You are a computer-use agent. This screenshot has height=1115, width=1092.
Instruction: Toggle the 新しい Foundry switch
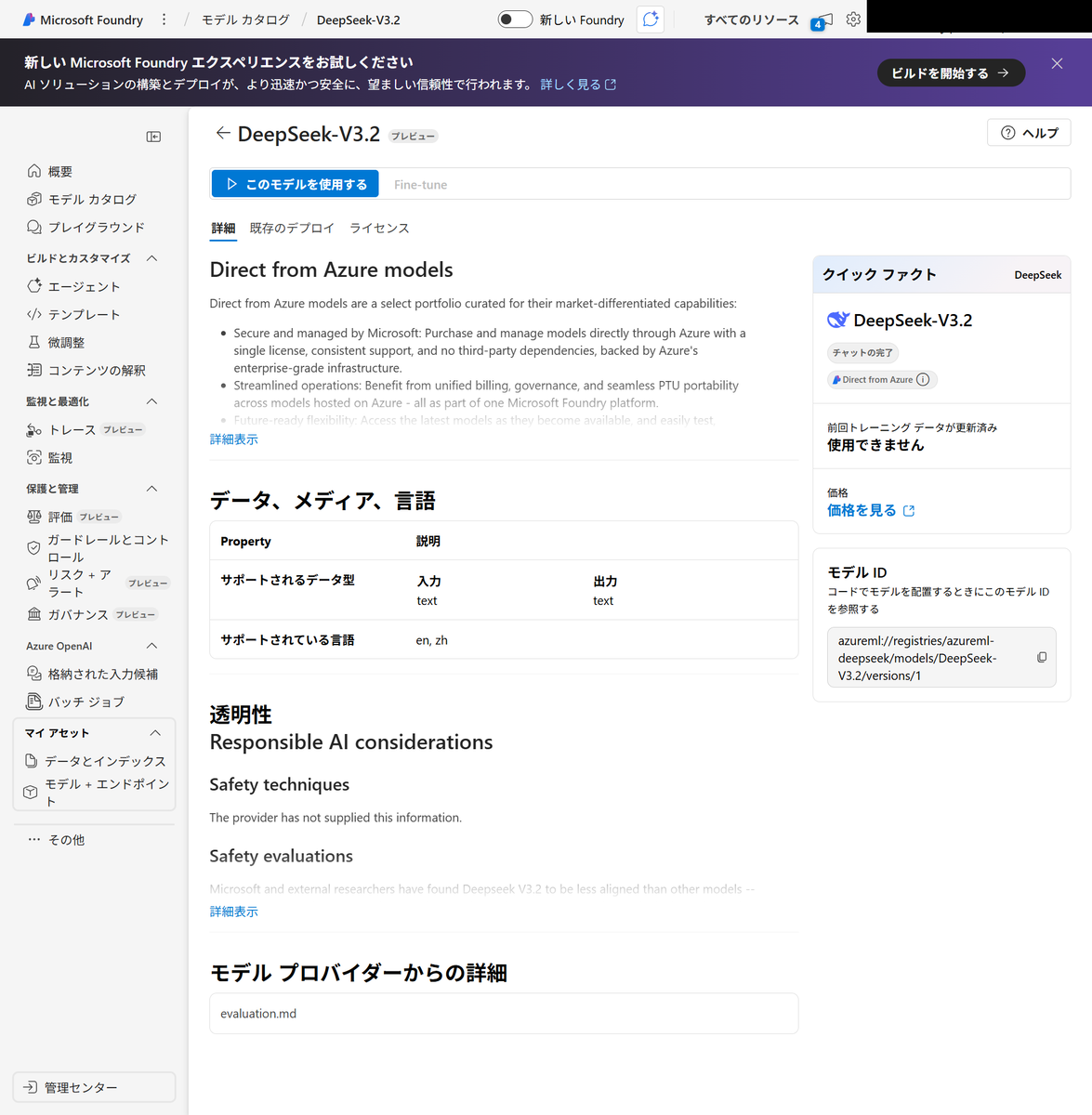point(515,20)
